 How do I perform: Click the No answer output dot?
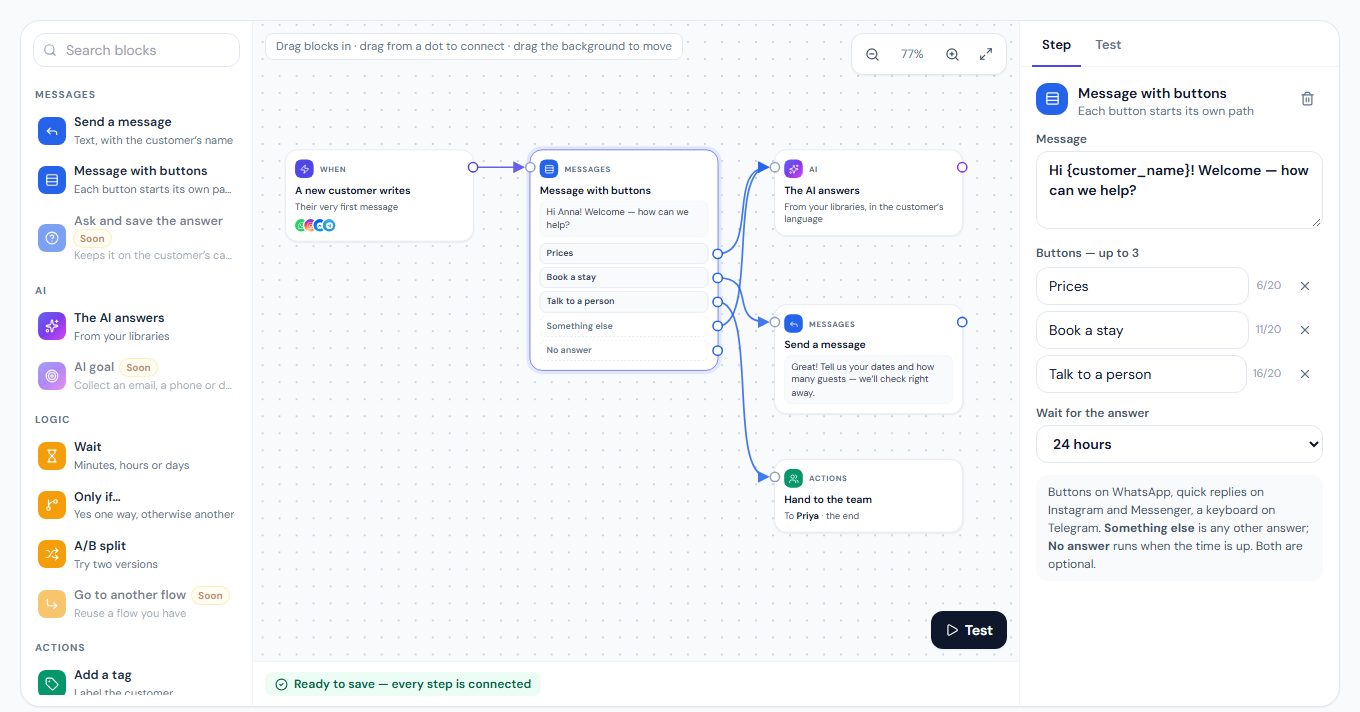(717, 351)
